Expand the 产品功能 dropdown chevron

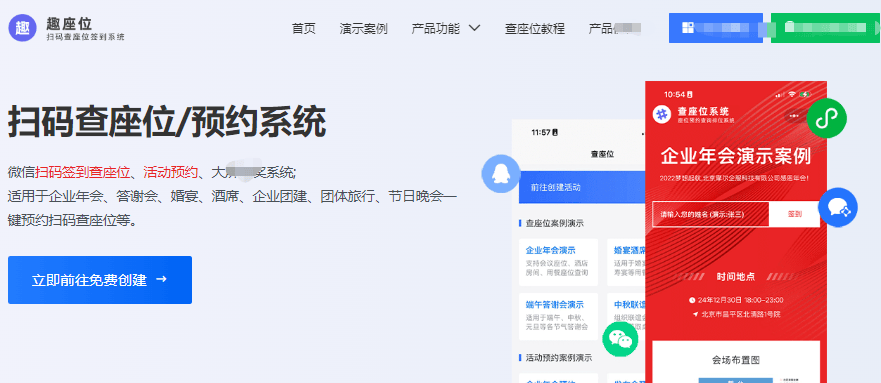[x=474, y=28]
